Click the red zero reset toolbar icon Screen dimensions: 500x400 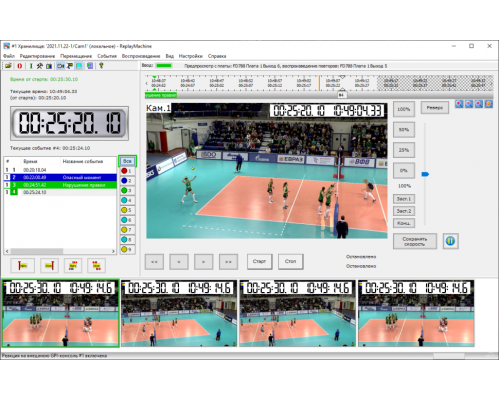[x=20, y=66]
